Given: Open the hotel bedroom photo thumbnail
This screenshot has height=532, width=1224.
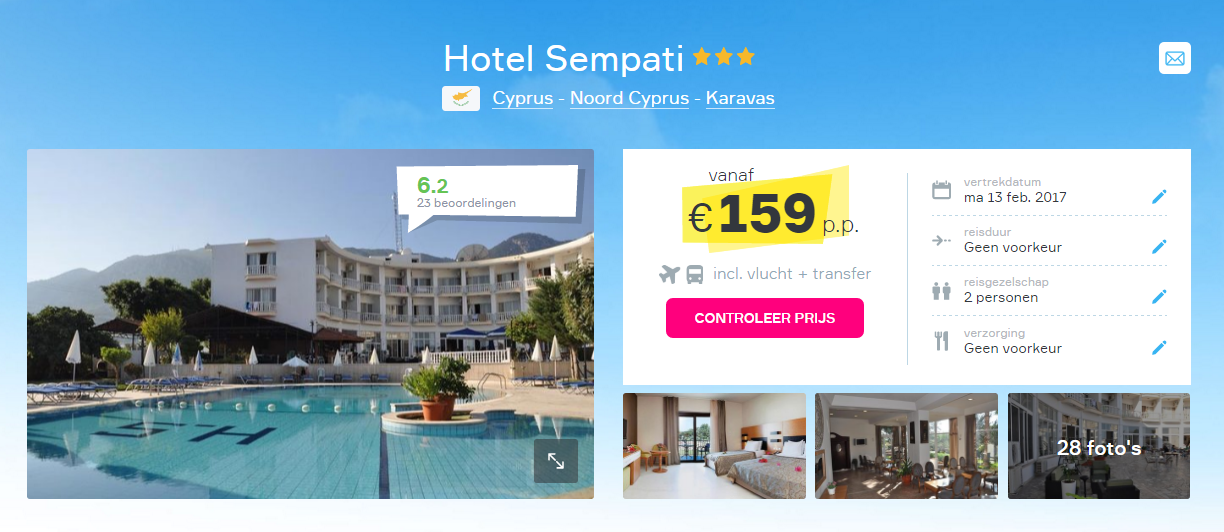Looking at the screenshot, I should click(x=714, y=446).
